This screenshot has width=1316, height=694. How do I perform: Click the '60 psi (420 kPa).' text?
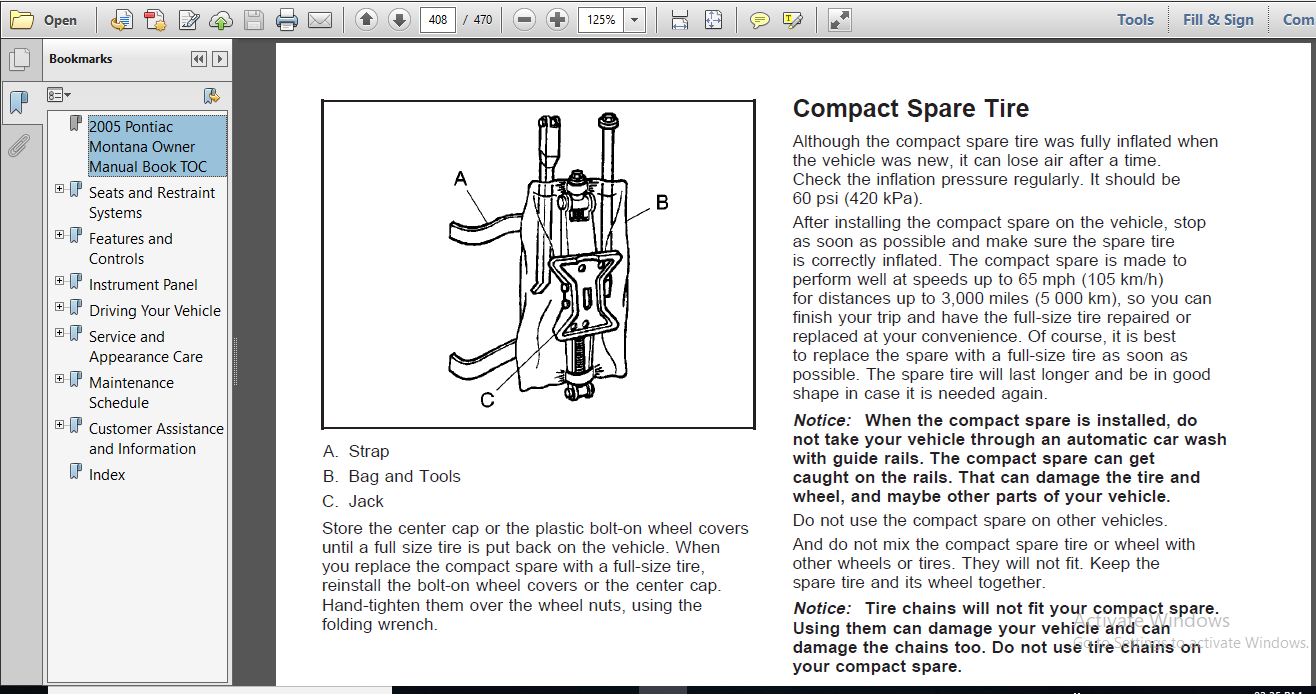click(857, 199)
